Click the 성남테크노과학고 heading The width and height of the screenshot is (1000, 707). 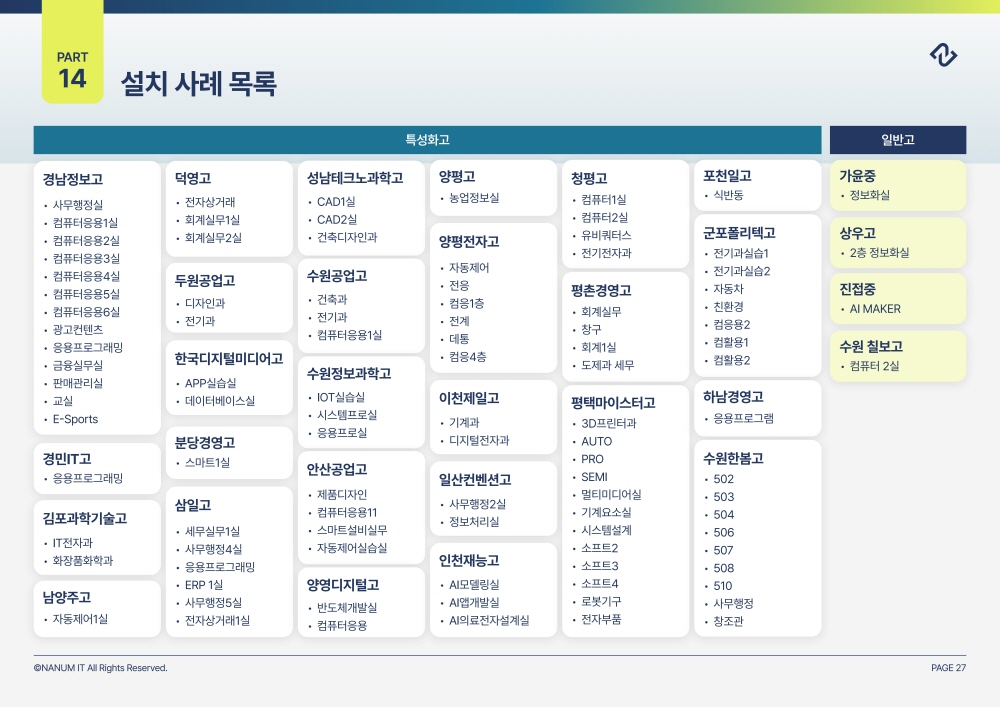[x=355, y=178]
